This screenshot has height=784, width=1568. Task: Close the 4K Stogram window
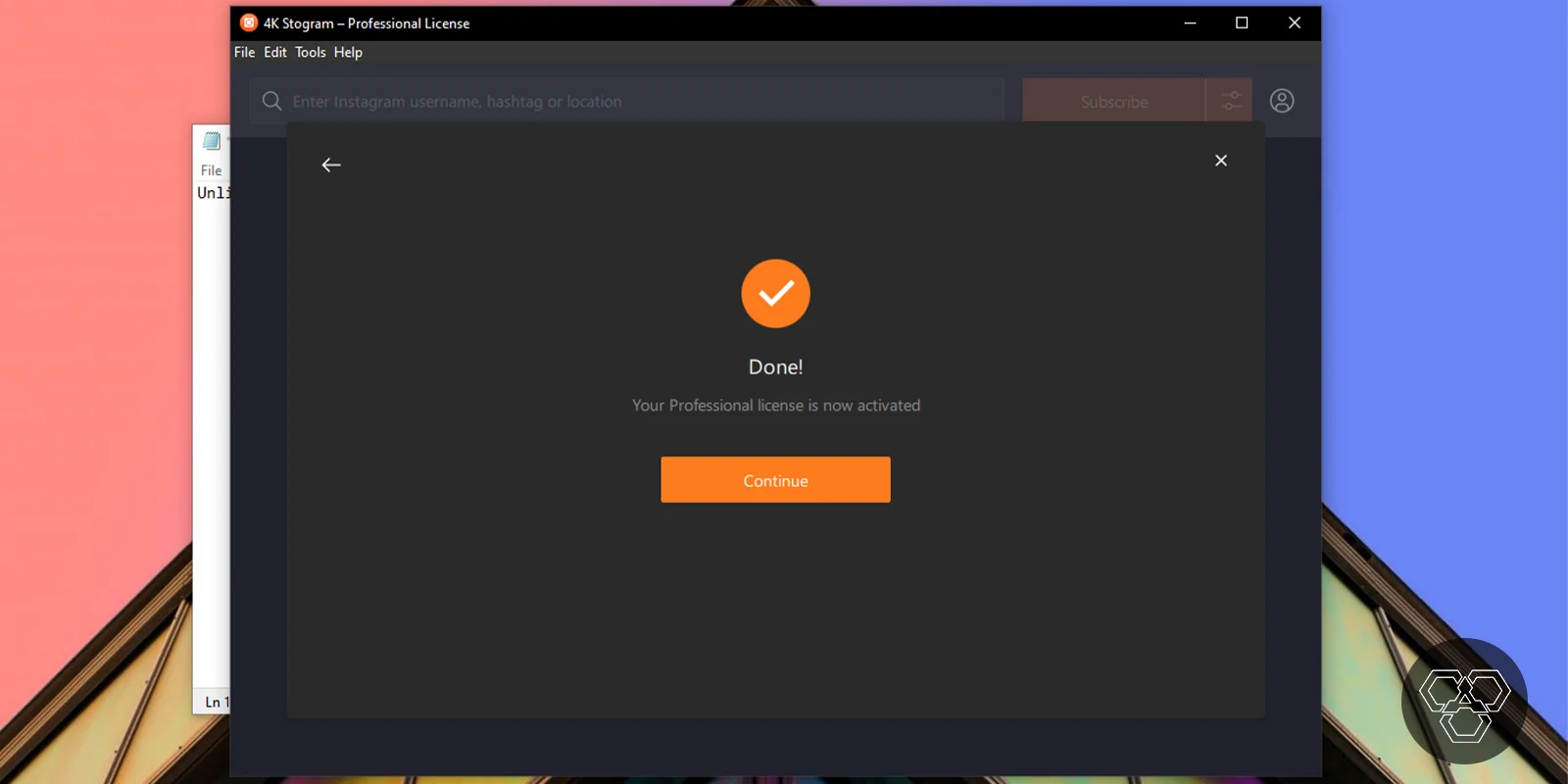1295,23
